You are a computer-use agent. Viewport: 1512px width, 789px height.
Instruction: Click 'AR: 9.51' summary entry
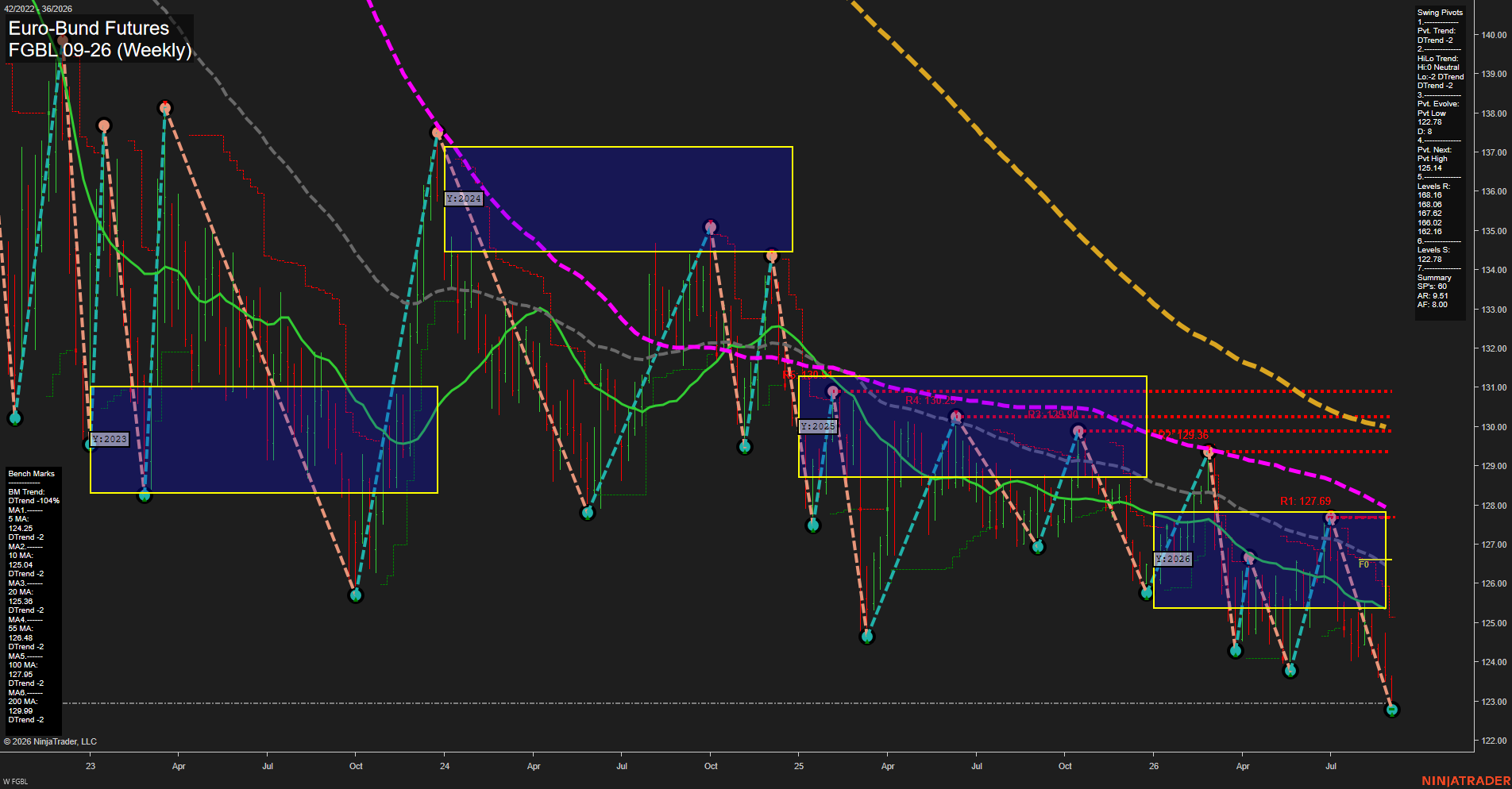pos(1433,296)
